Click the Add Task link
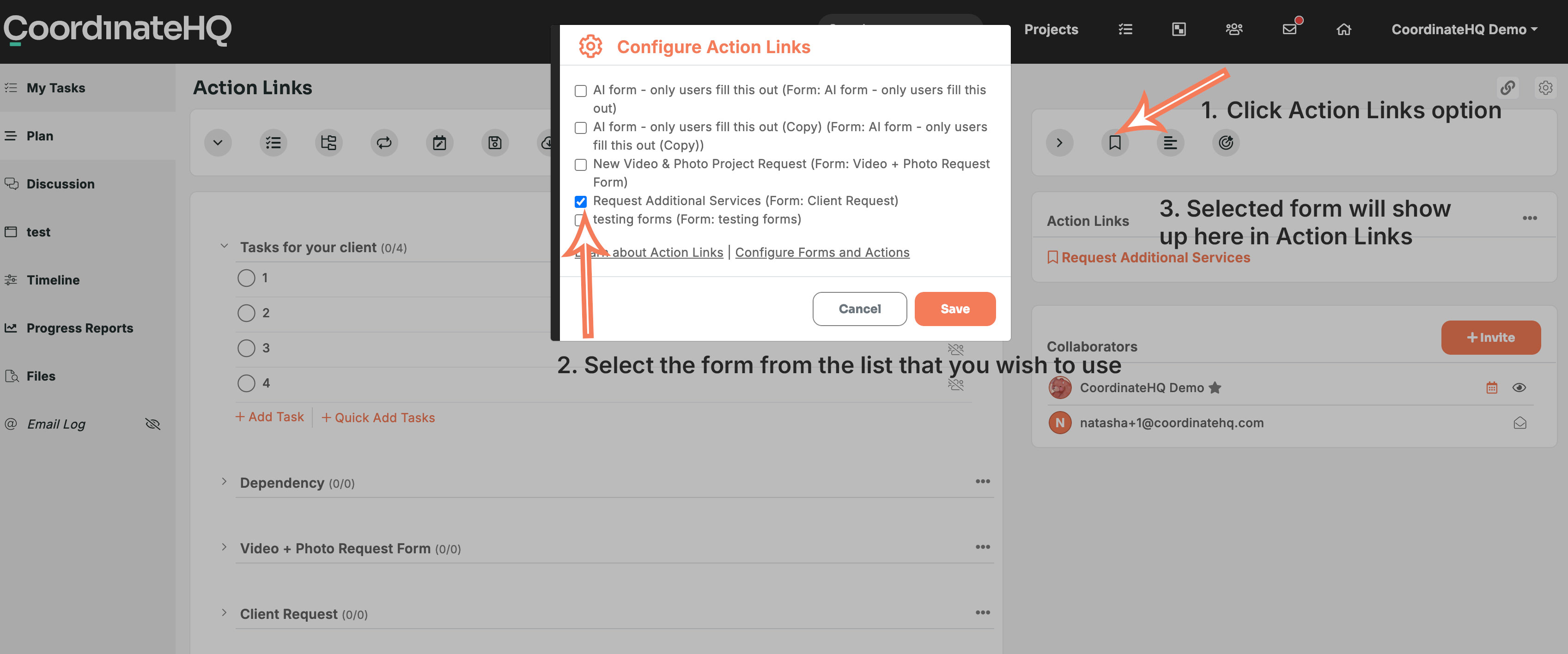Image resolution: width=1568 pixels, height=654 pixels. tap(270, 417)
